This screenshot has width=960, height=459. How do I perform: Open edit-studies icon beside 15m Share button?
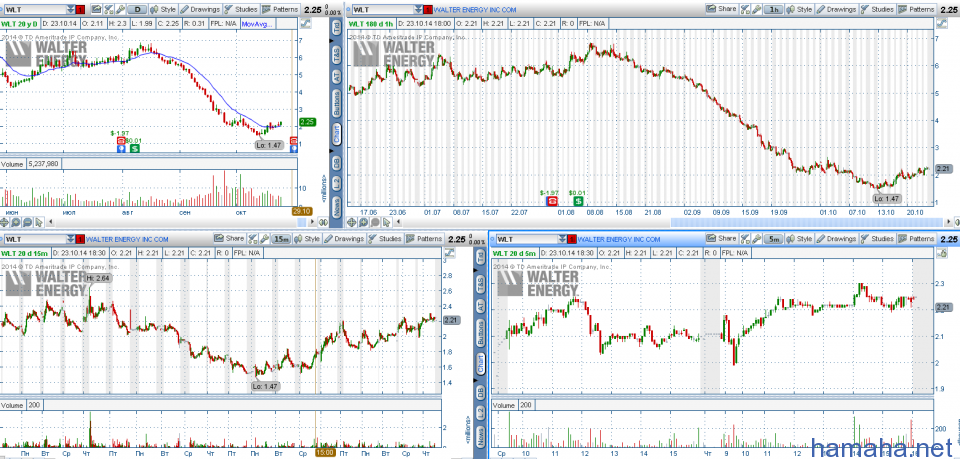coord(253,239)
